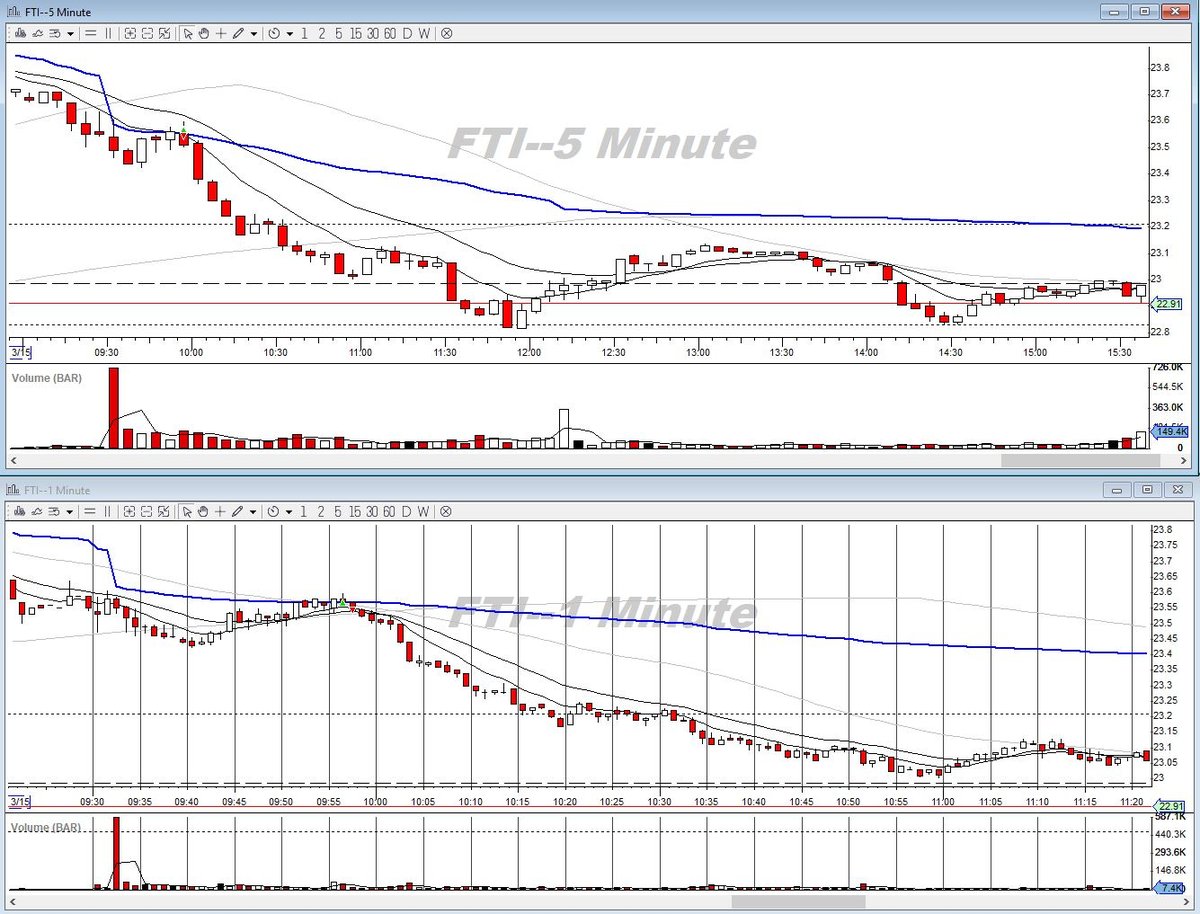Viewport: 1200px width, 914px height.
Task: Select pointer tool in 1 Minute toolbar
Action: pyautogui.click(x=187, y=511)
